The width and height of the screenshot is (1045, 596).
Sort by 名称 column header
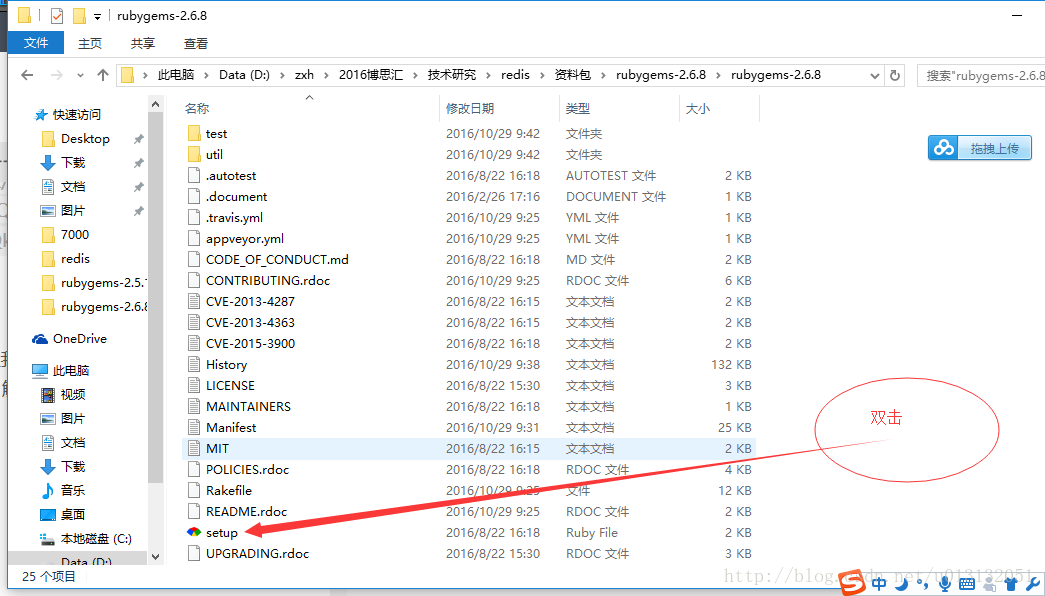[197, 109]
